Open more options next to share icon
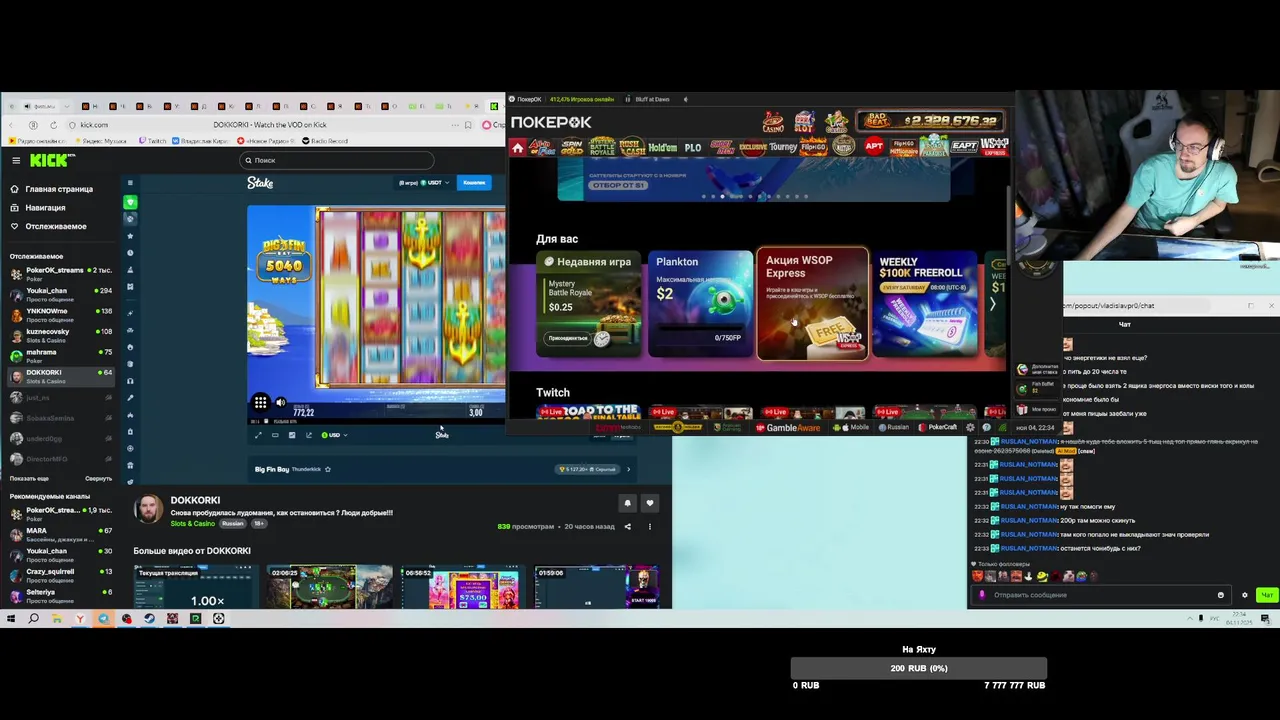This screenshot has height=720, width=1280. click(x=649, y=526)
